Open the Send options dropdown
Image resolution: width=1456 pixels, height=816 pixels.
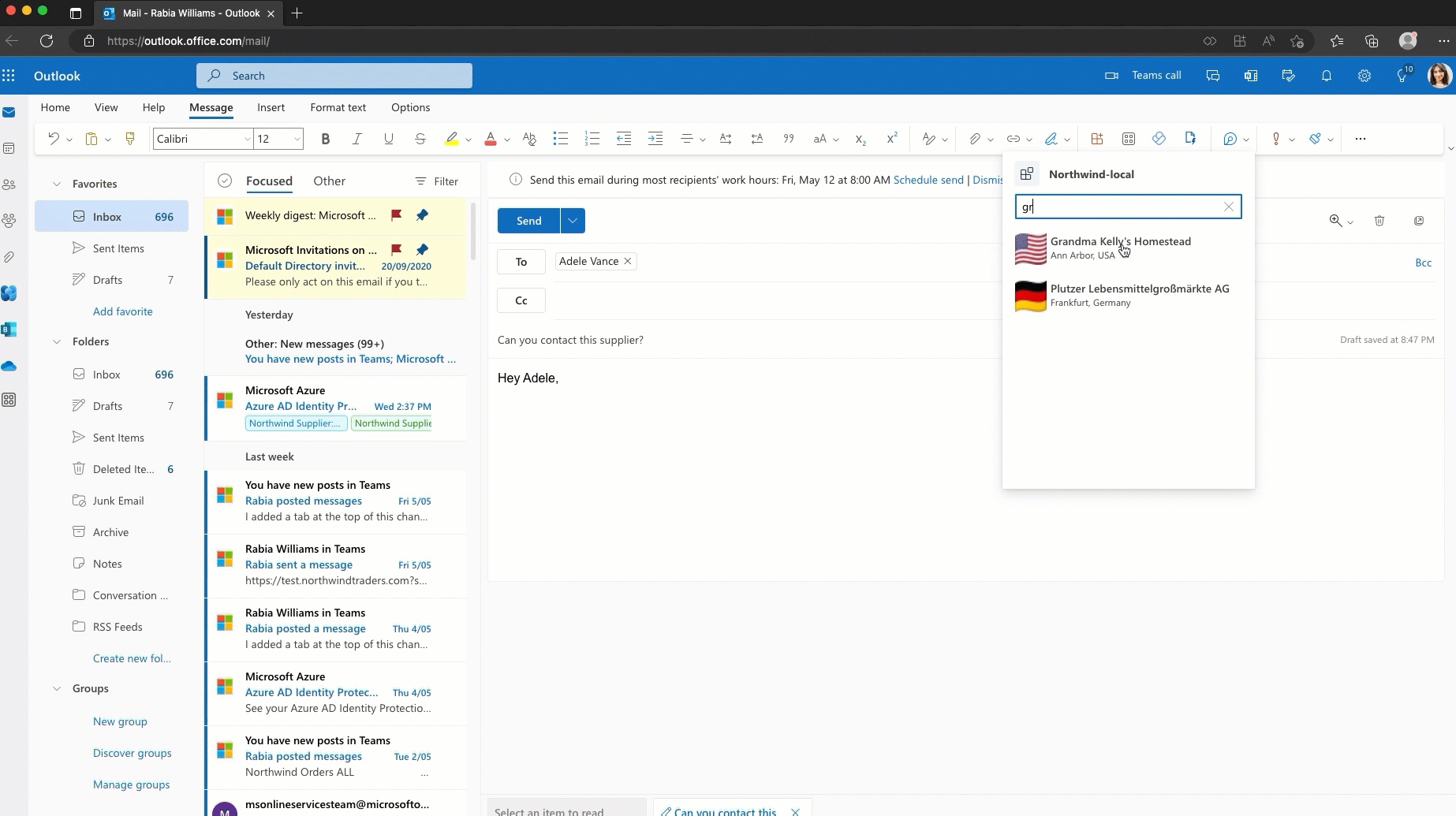pyautogui.click(x=573, y=221)
